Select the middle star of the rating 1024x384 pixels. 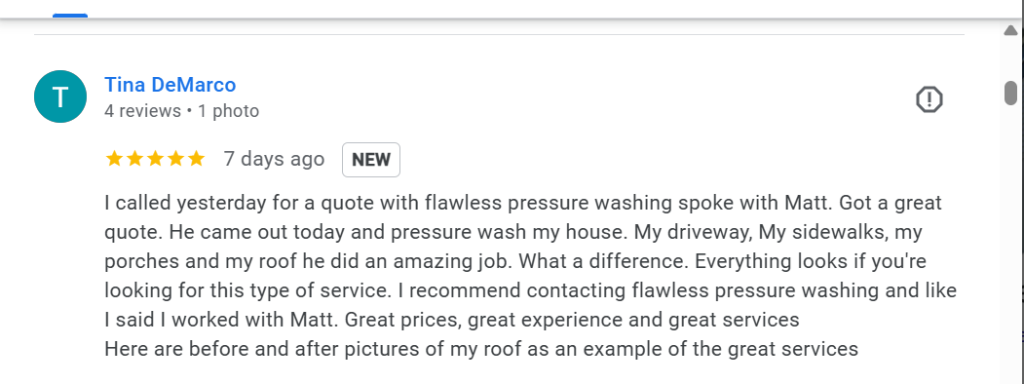click(x=155, y=159)
